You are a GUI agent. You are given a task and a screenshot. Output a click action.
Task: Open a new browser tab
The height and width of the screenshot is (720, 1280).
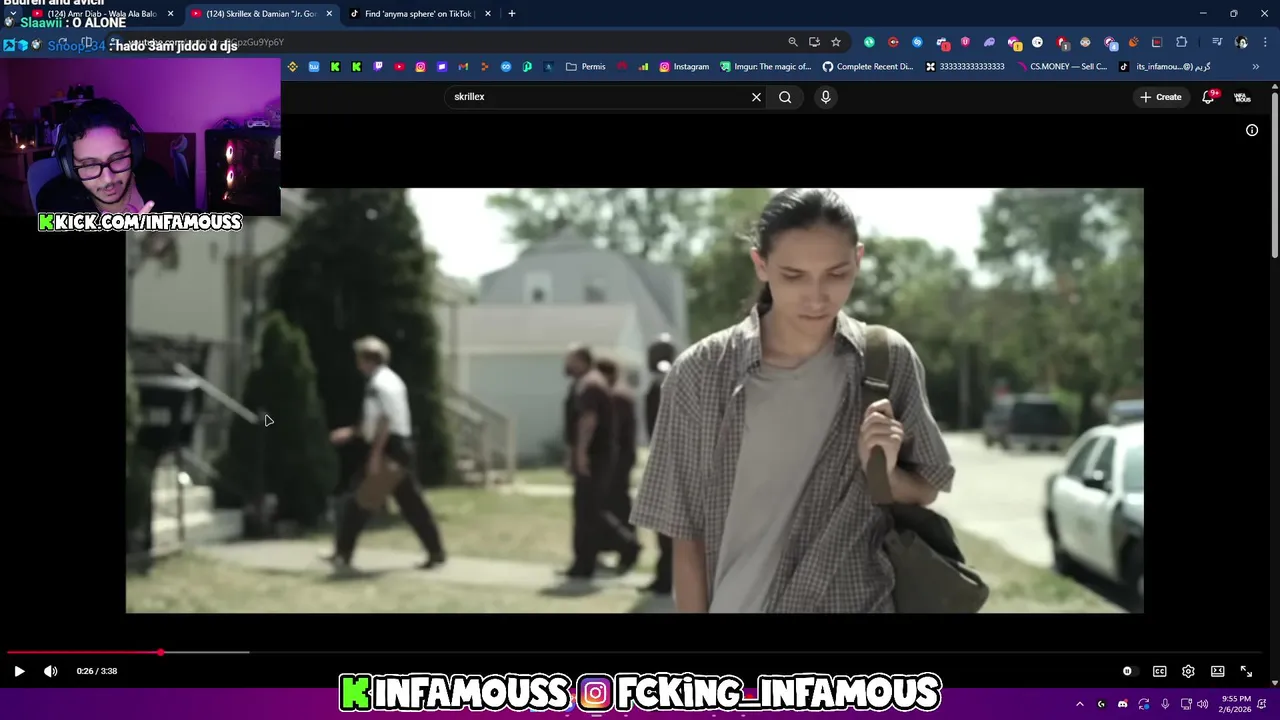coord(511,14)
